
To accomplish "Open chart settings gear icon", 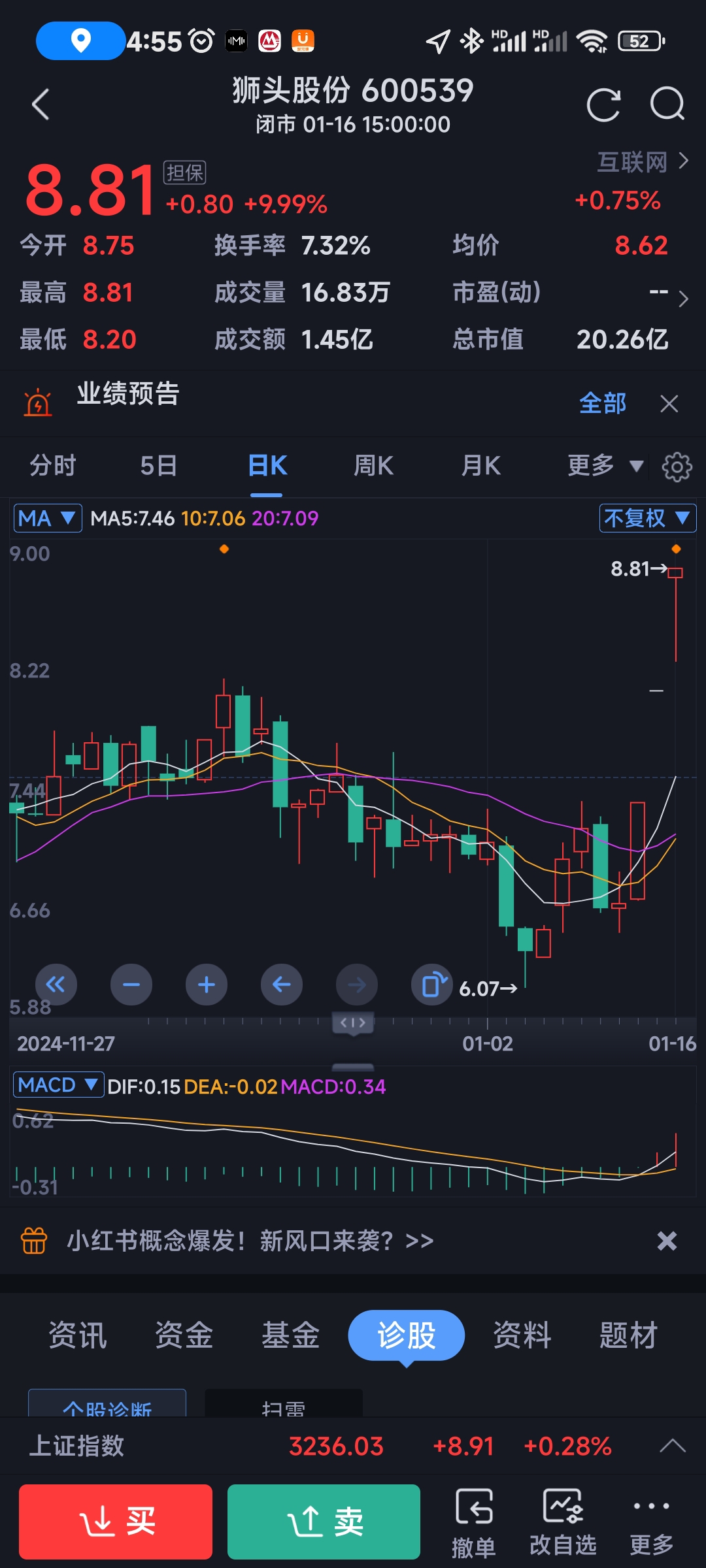I will click(x=677, y=466).
